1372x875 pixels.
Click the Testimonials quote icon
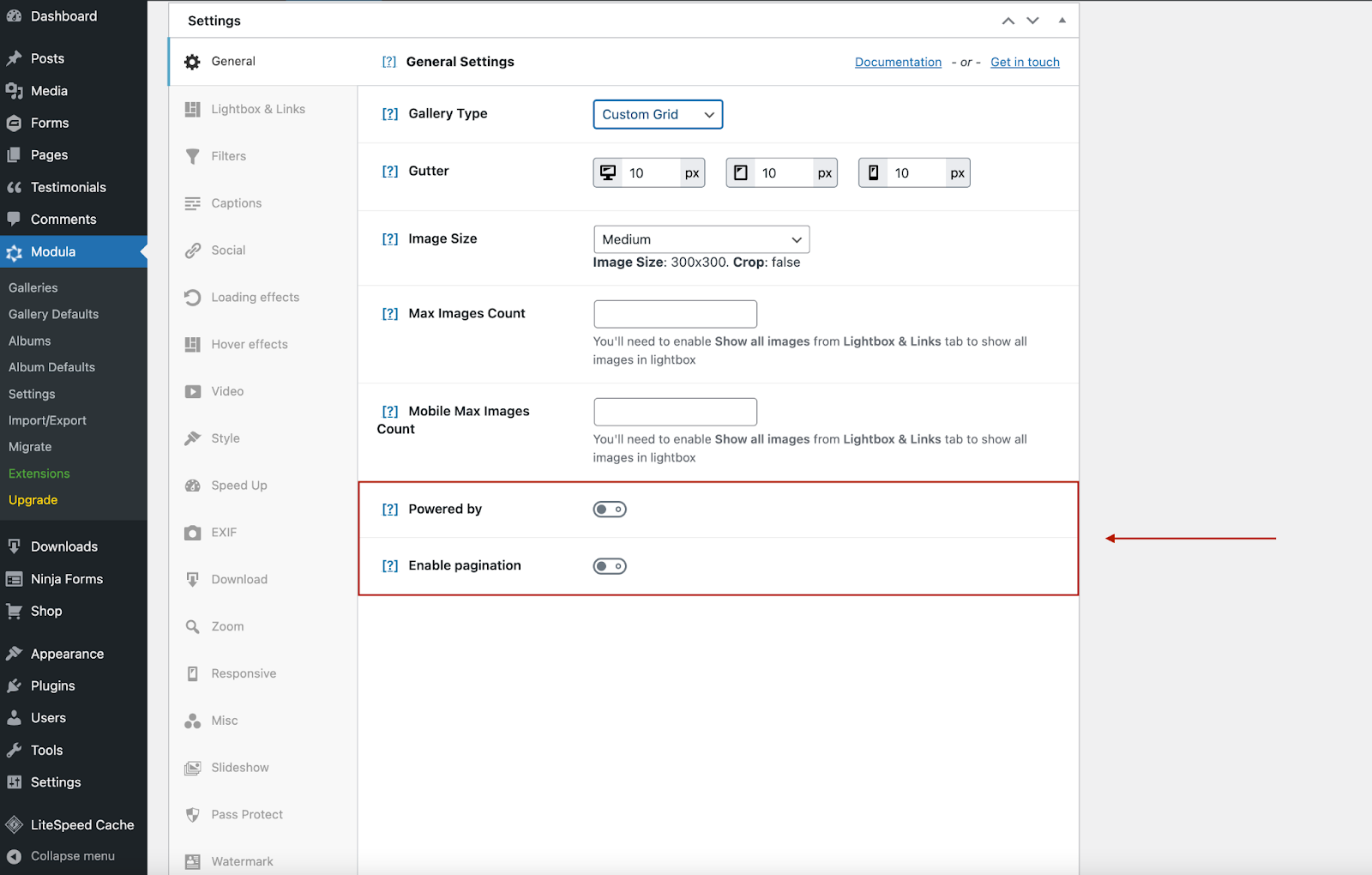[14, 188]
